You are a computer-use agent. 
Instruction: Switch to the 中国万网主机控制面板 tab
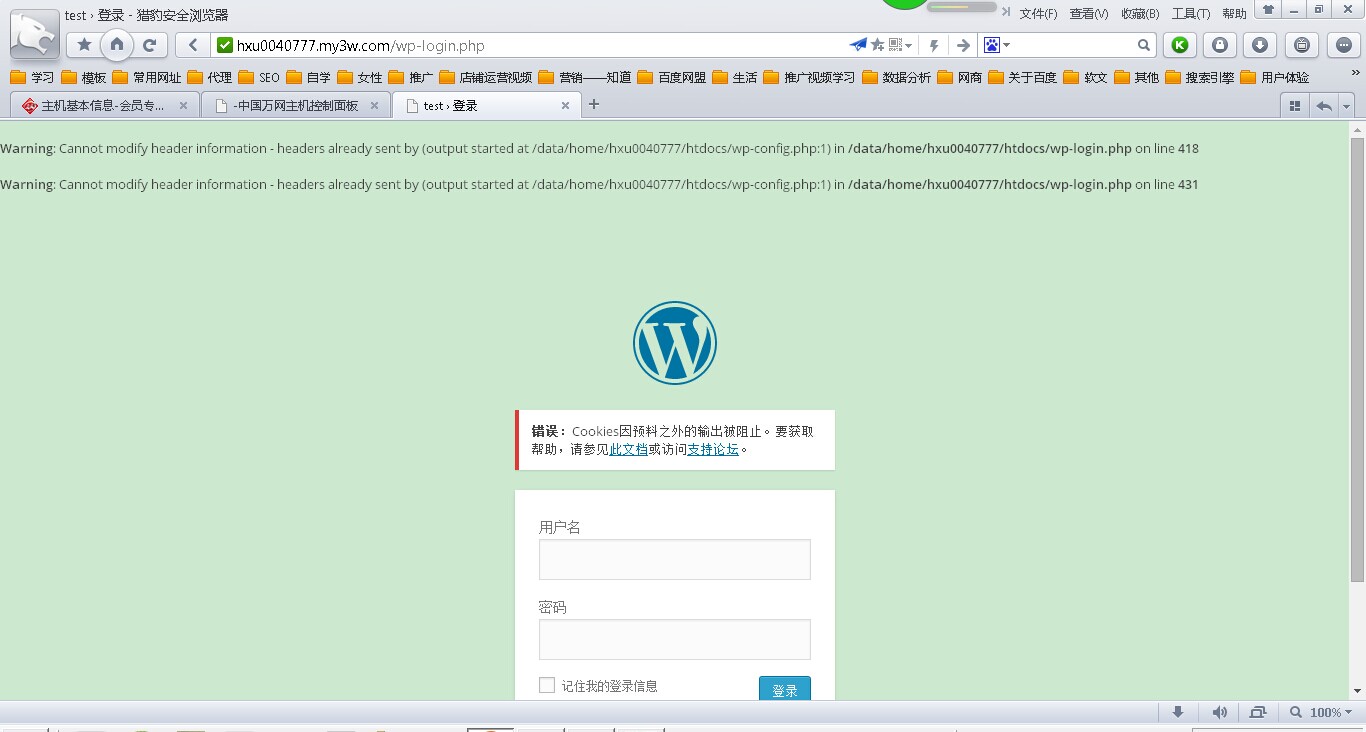tap(295, 105)
